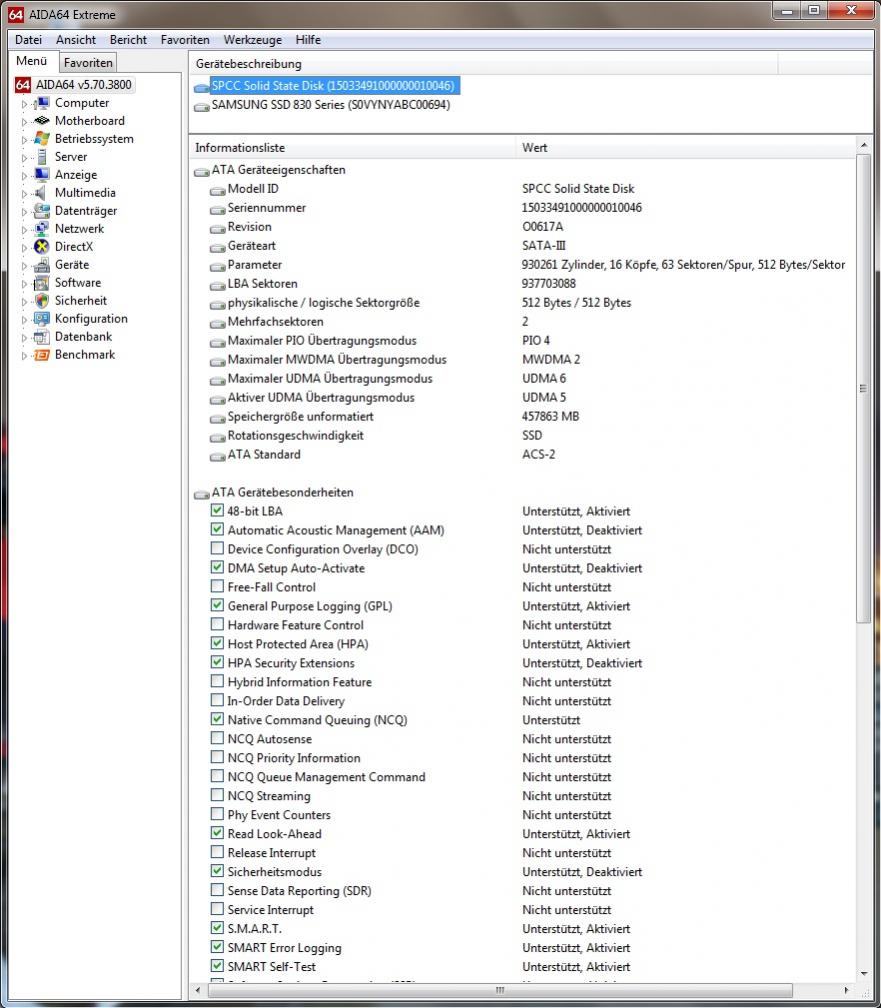The image size is (881, 1008).
Task: Click the Sicherheit shield icon
Action: [42, 301]
